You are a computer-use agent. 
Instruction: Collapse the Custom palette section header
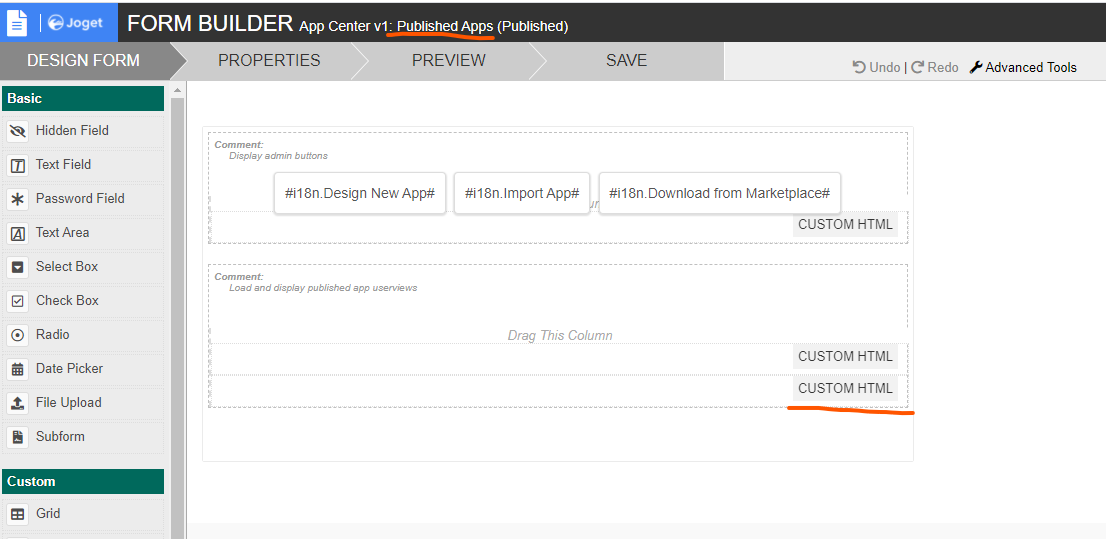[82, 481]
